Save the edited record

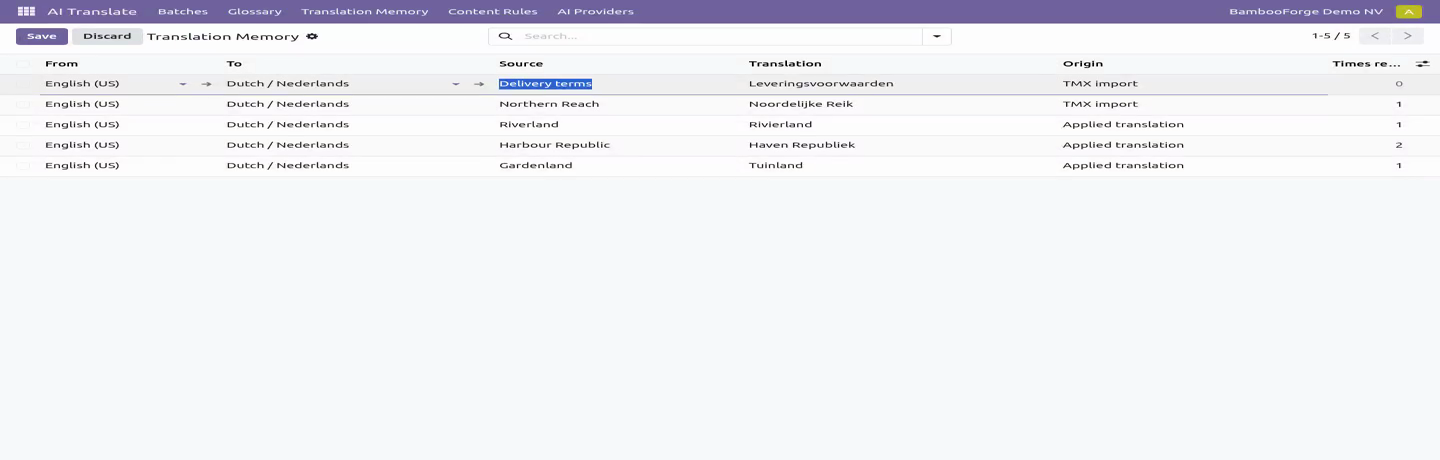coord(42,36)
